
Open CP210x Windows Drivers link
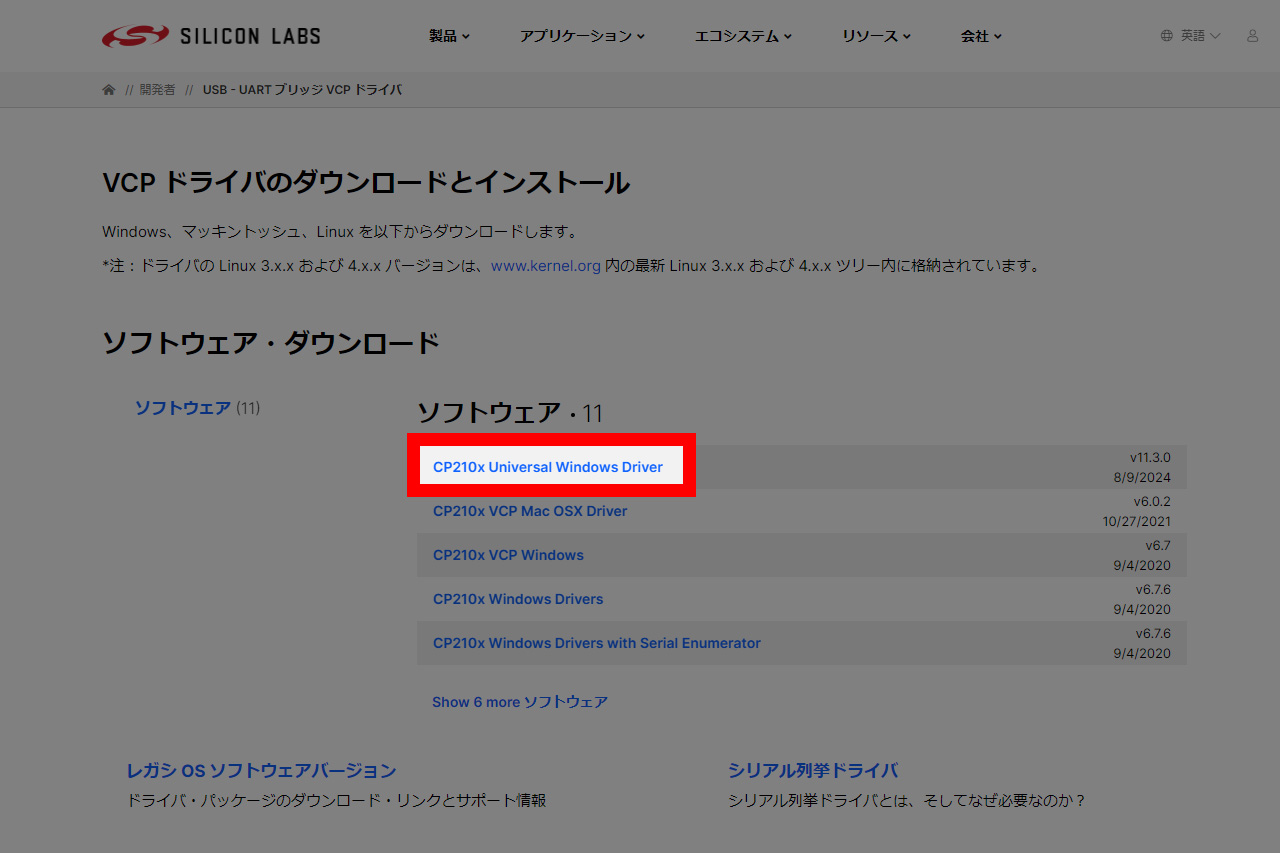(518, 599)
